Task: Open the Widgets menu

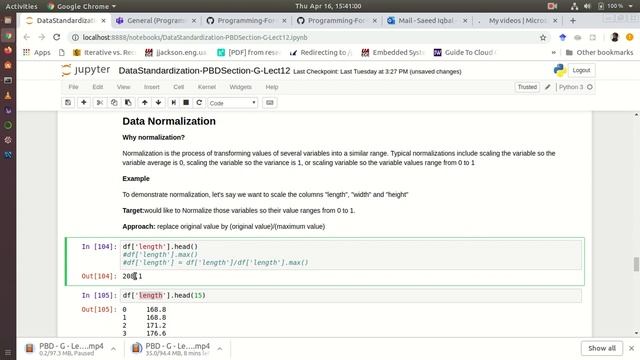Action: tap(240, 87)
